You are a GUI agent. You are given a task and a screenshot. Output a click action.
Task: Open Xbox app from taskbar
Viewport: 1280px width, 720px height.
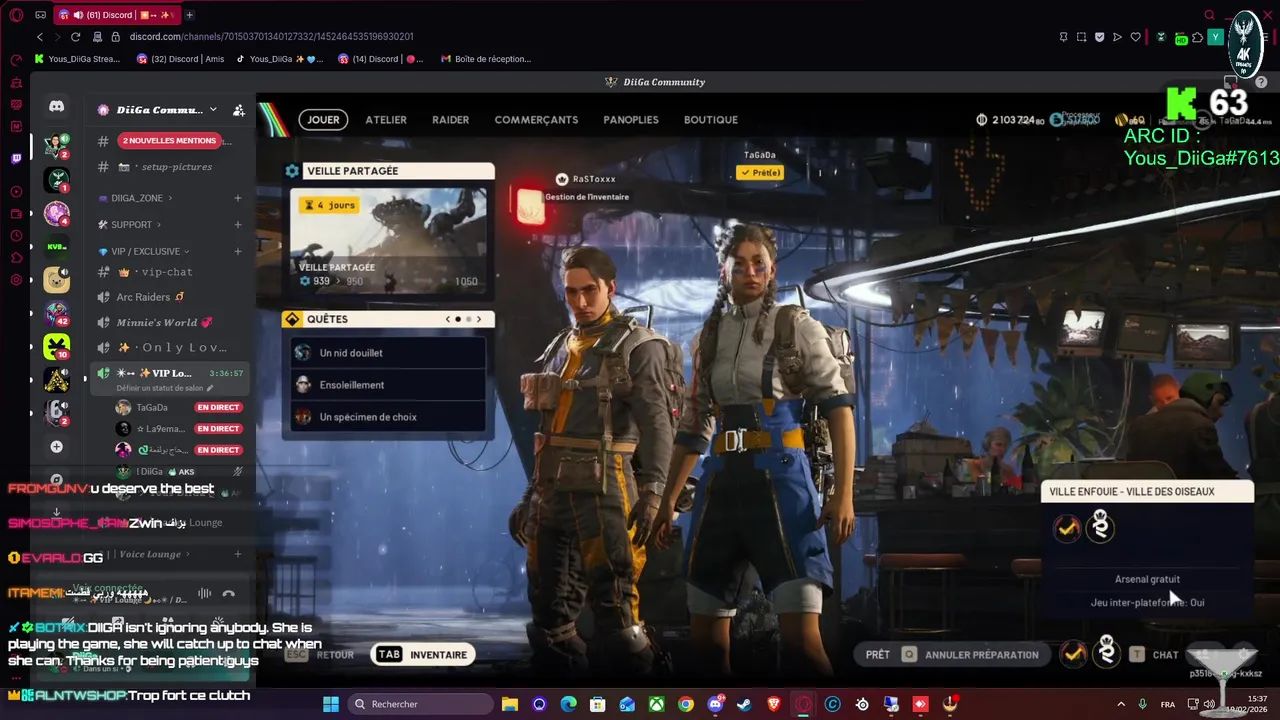click(x=656, y=704)
